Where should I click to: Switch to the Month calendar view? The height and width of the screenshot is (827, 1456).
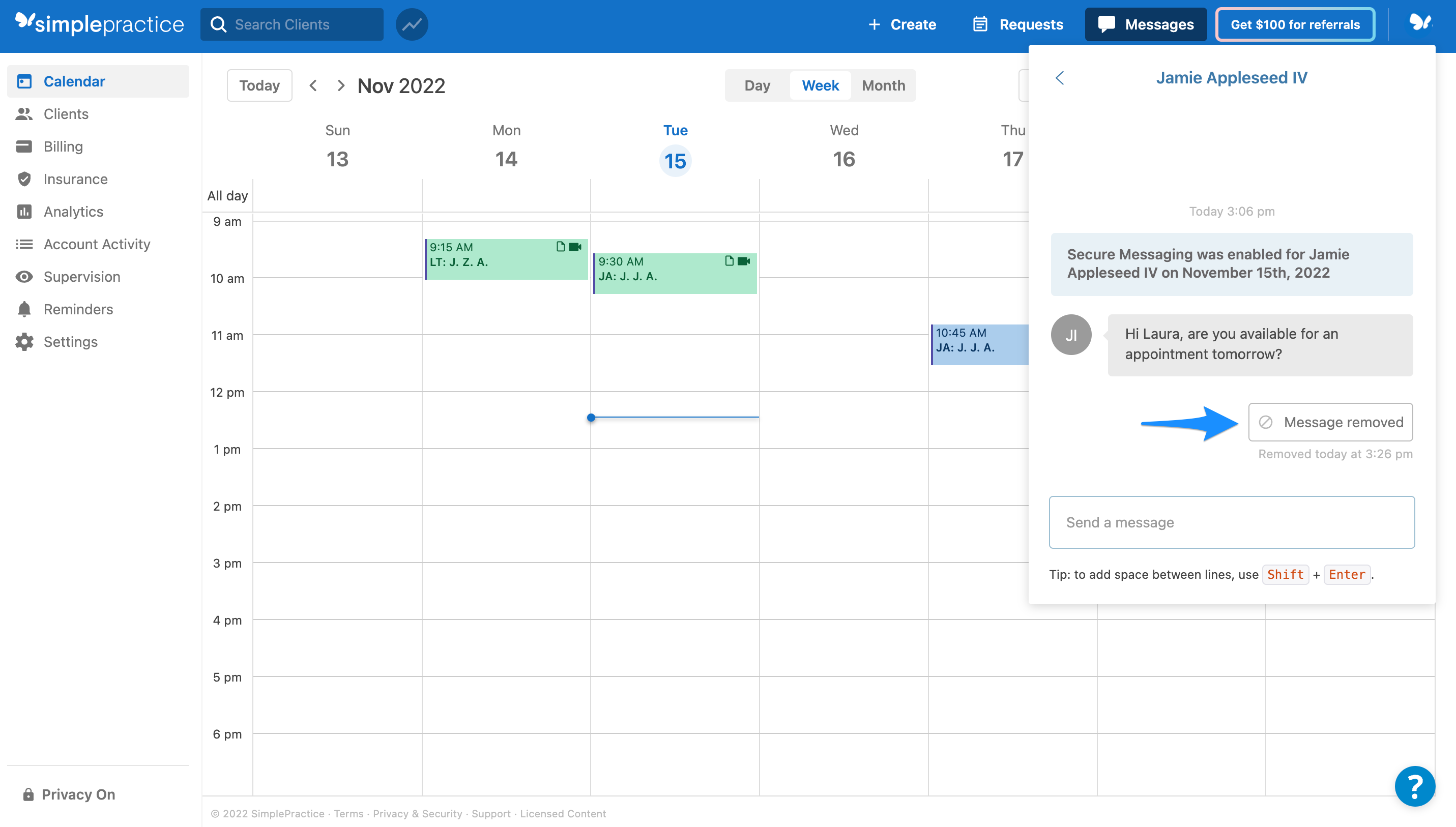point(883,85)
